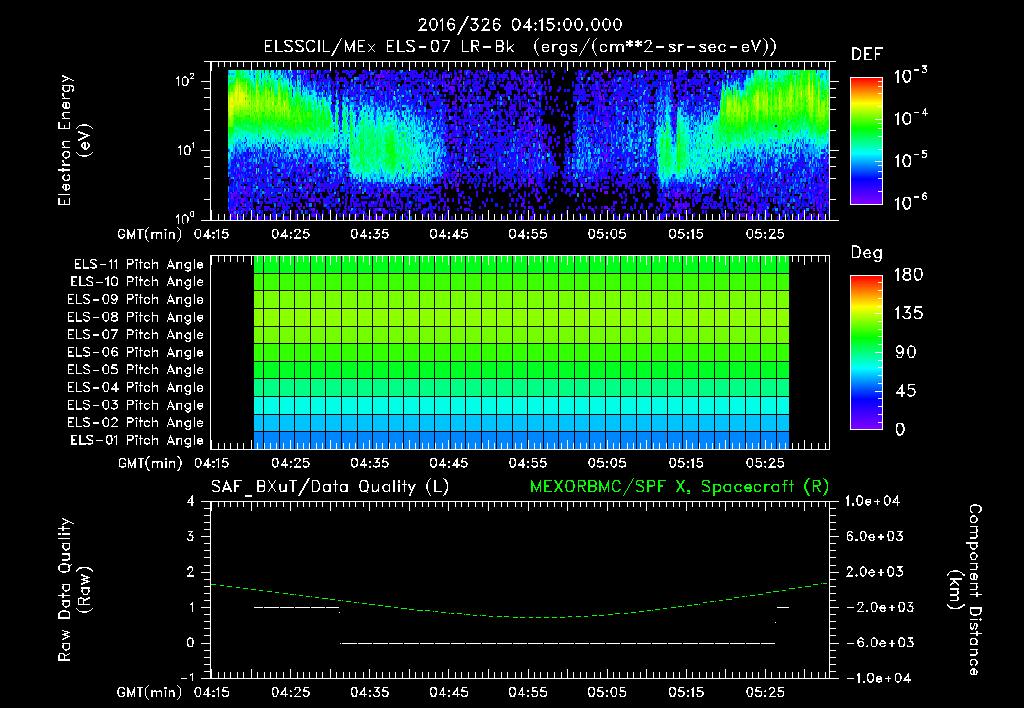Click the Deg legend heading
Viewport: 1024px width, 708px height.
tap(867, 253)
